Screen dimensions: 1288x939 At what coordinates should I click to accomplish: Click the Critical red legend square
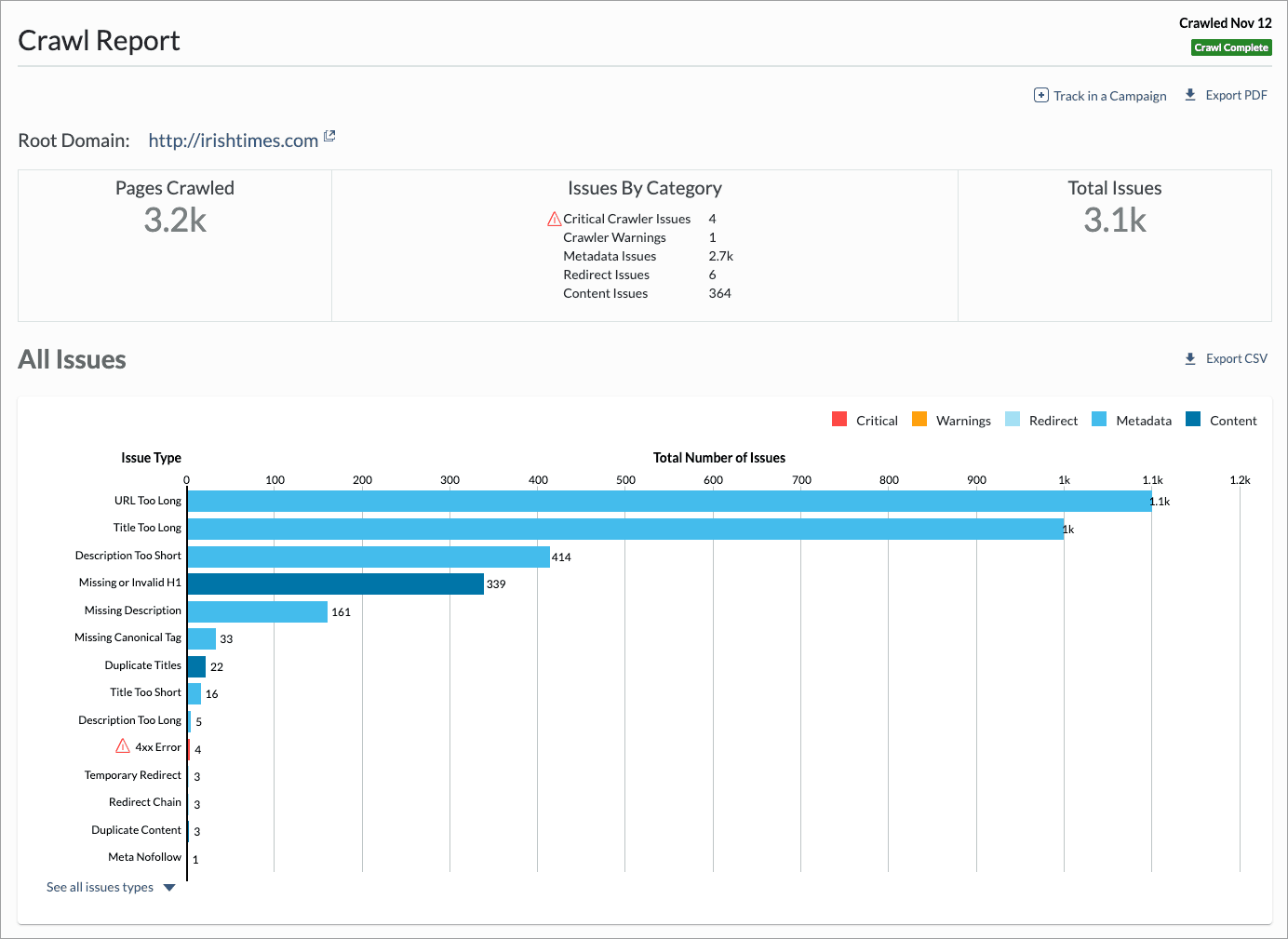click(838, 419)
